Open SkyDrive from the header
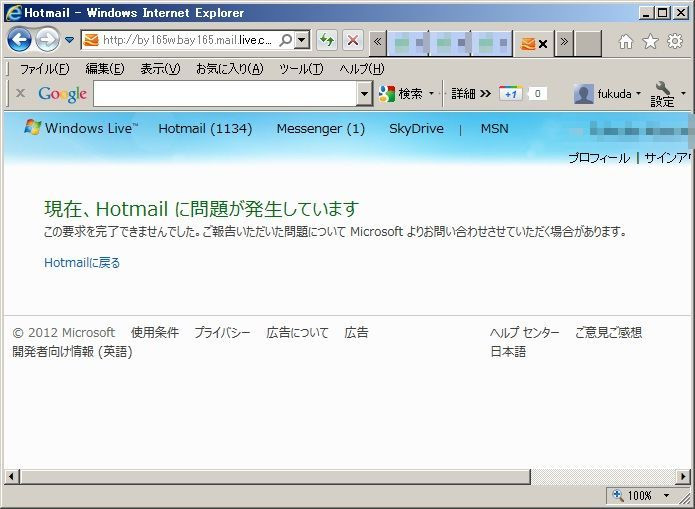This screenshot has width=695, height=509. (x=416, y=129)
